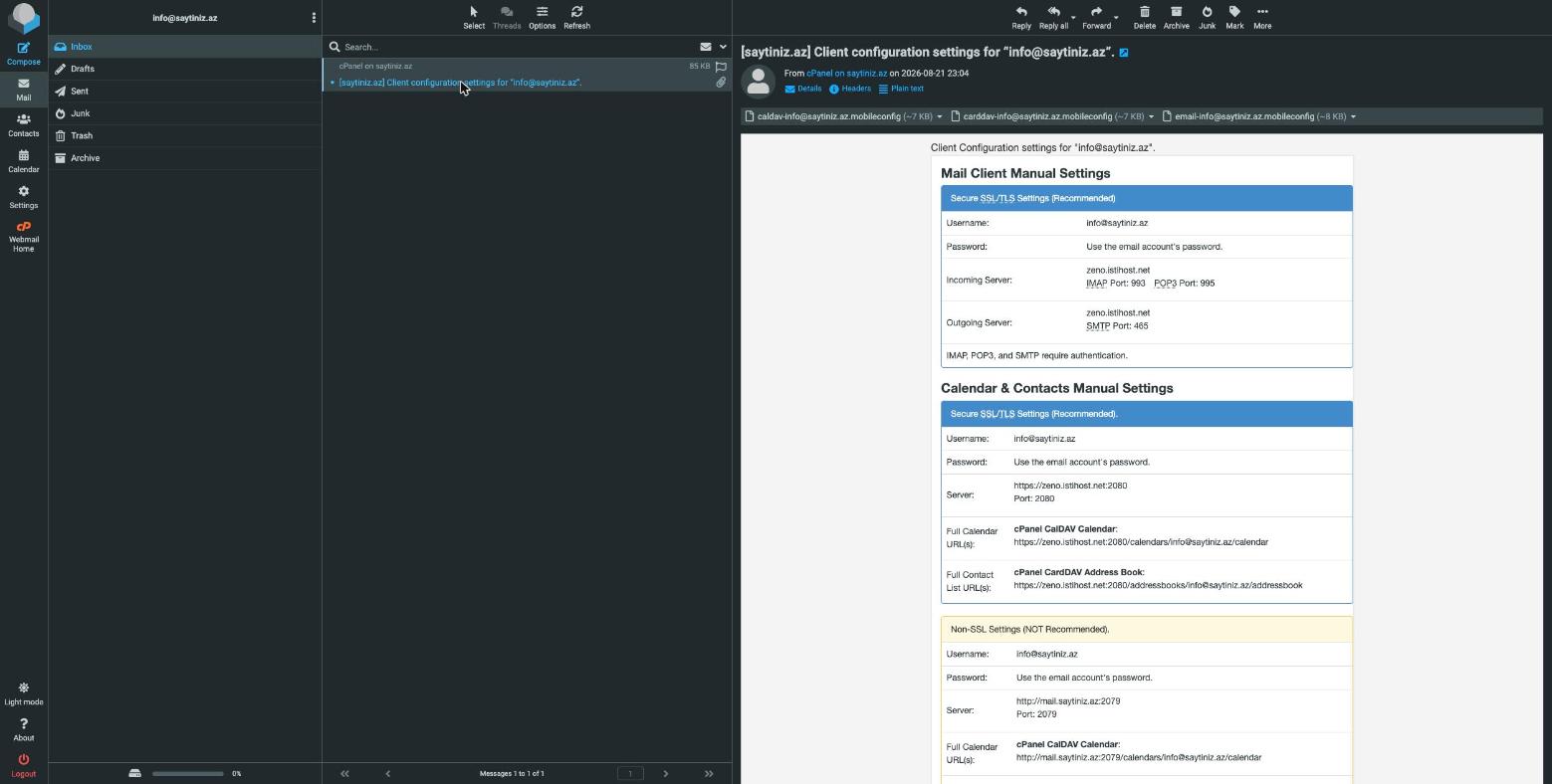Open Settings in the sidebar
This screenshot has width=1552, height=784.
click(24, 197)
